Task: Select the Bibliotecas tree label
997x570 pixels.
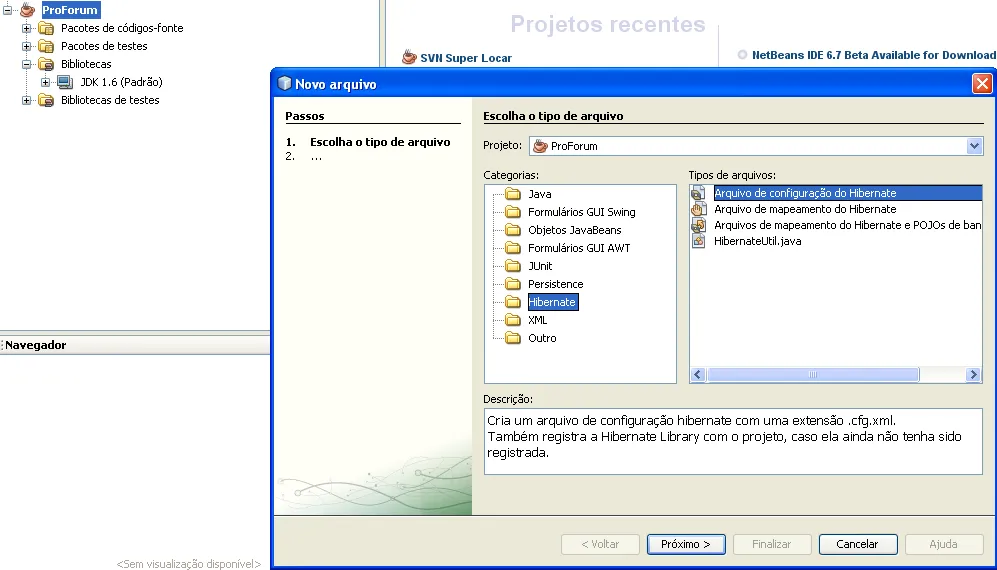Action: (86, 64)
